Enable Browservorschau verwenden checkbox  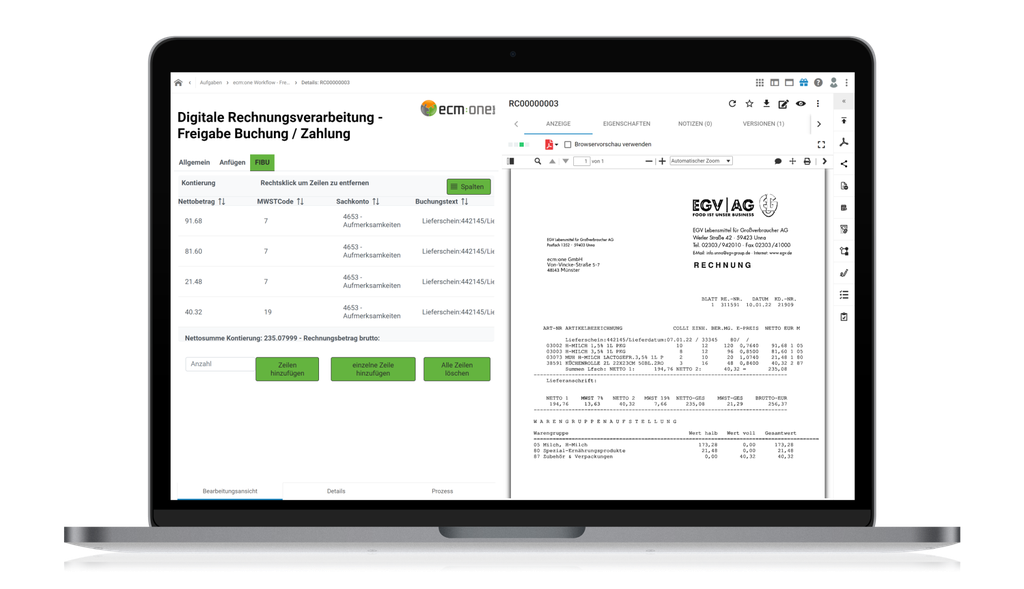568,144
